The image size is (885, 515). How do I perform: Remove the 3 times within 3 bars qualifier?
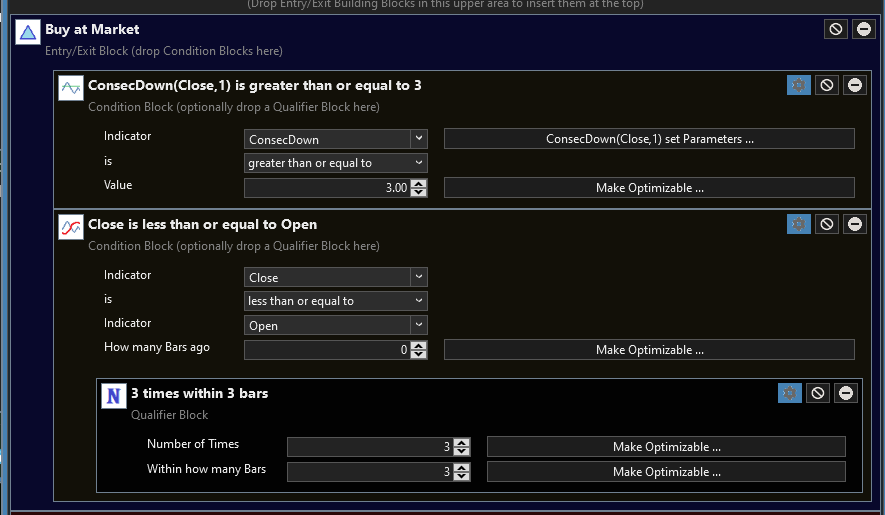pyautogui.click(x=846, y=393)
